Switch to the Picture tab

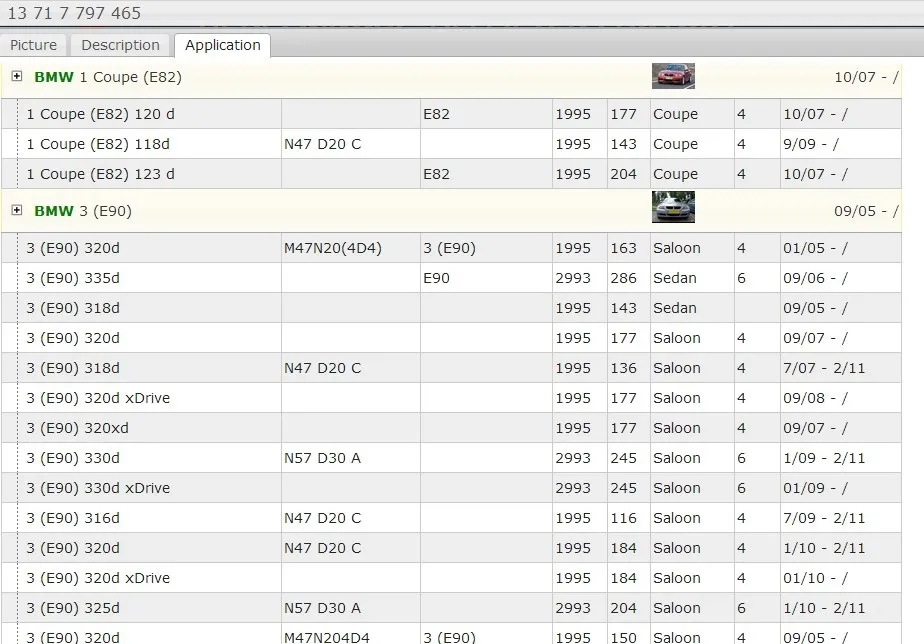pyautogui.click(x=34, y=45)
